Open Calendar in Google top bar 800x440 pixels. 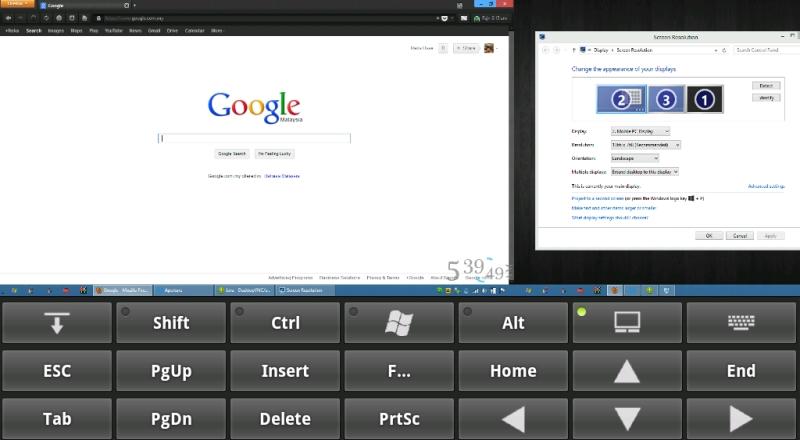pyautogui.click(x=194, y=31)
